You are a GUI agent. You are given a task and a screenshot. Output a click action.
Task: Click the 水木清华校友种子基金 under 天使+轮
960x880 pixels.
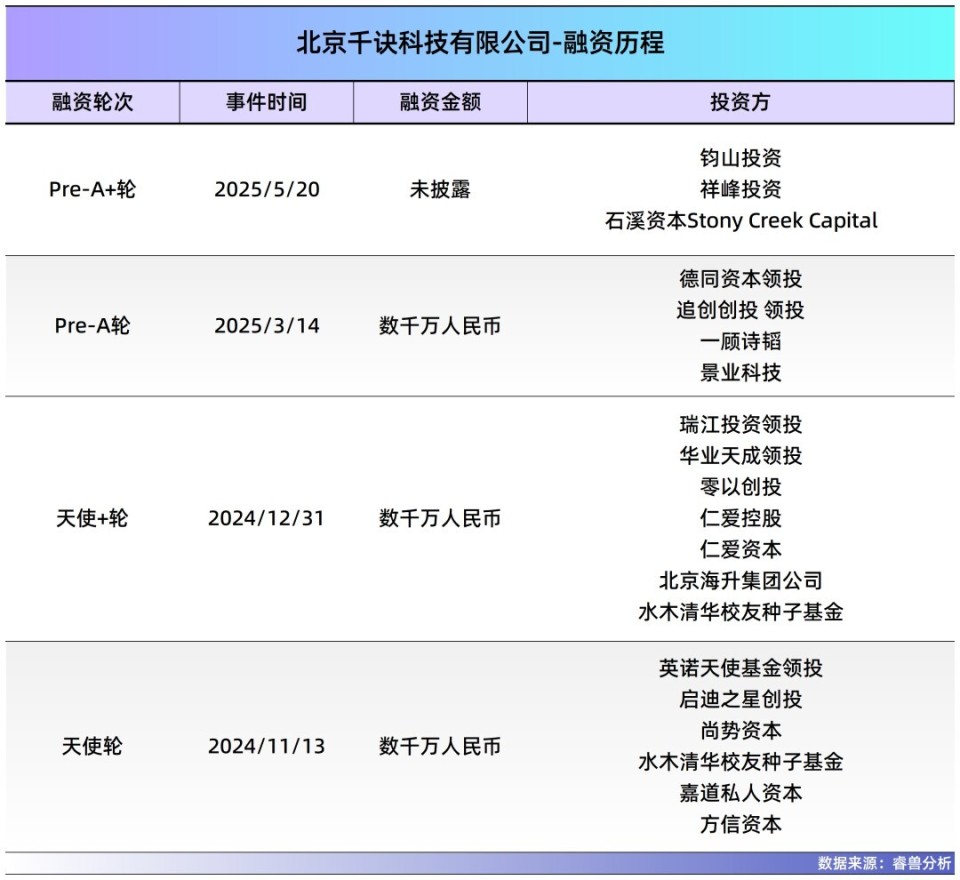pos(741,613)
